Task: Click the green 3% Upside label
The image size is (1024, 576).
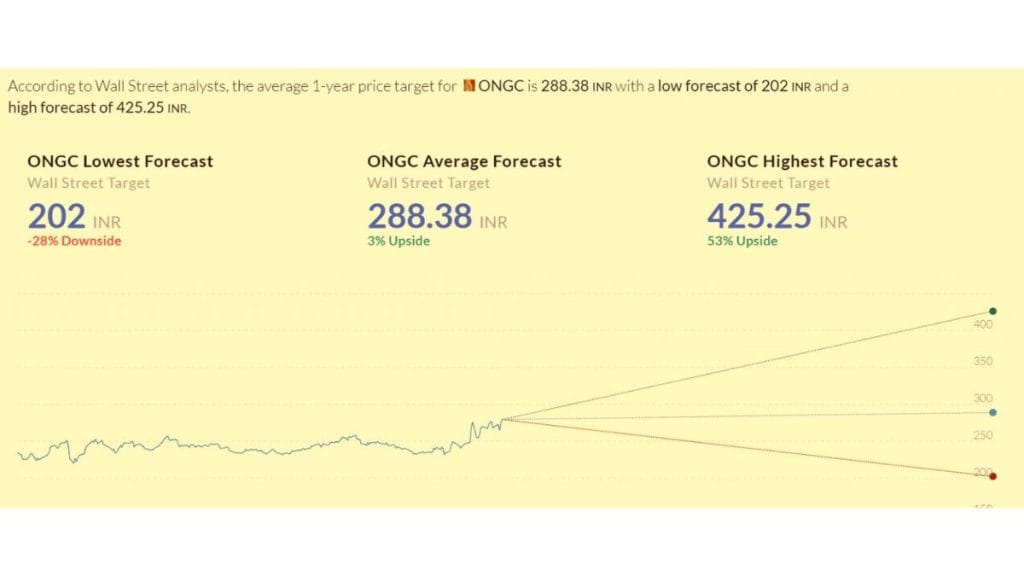Action: click(398, 241)
